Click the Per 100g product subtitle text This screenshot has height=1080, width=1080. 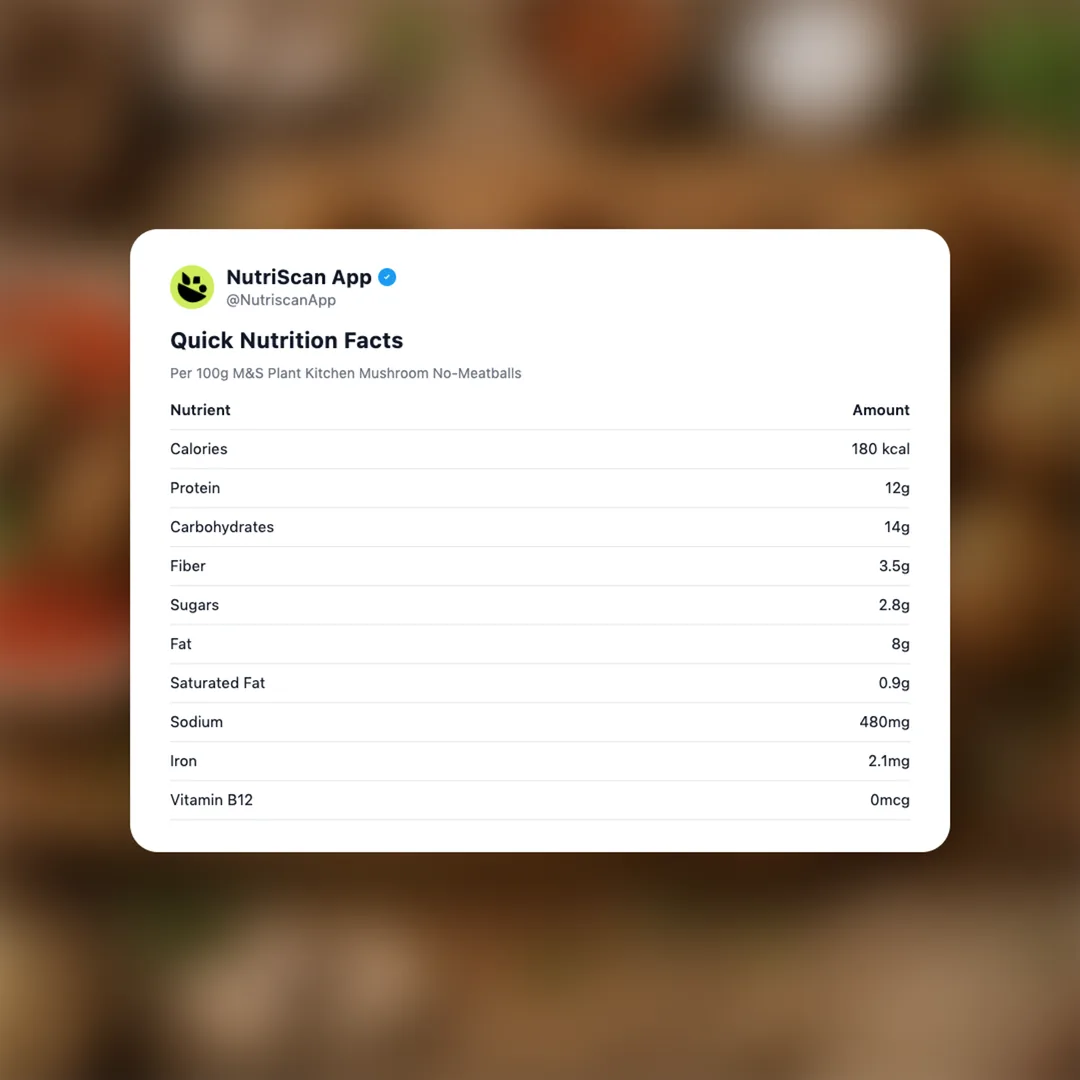[345, 373]
